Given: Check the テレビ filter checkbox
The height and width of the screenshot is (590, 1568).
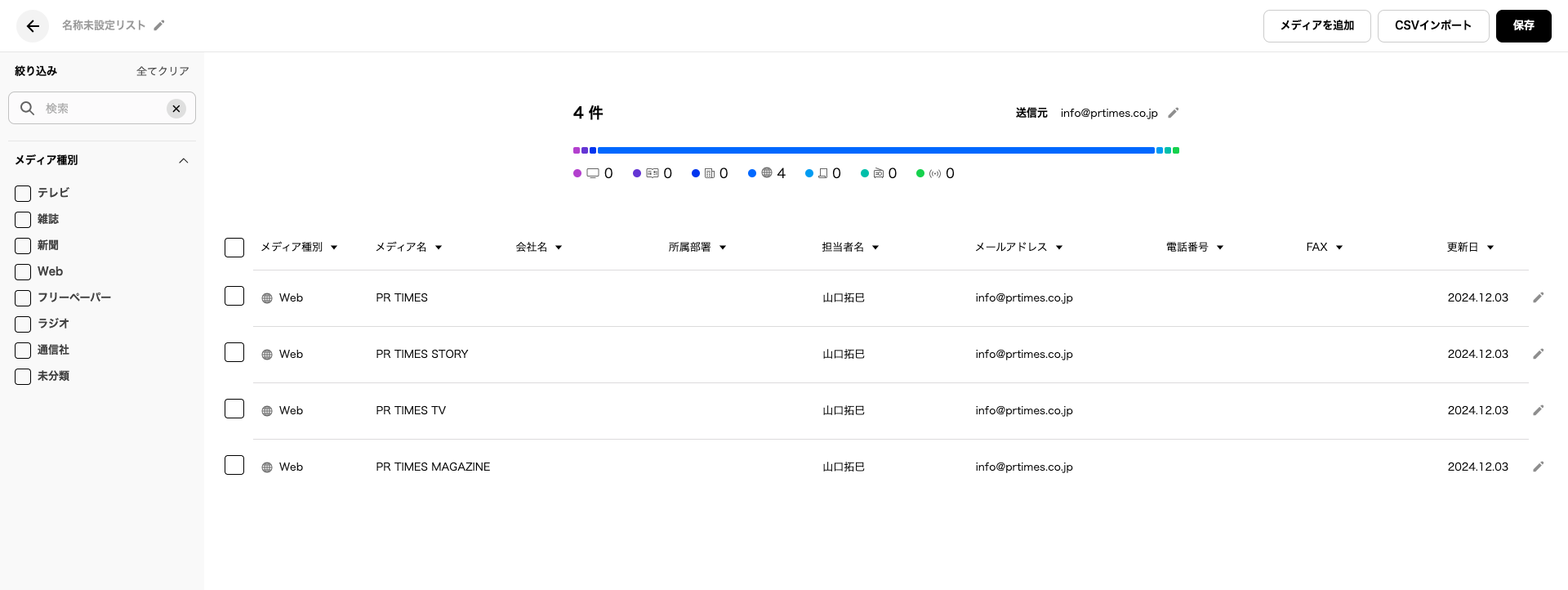Looking at the screenshot, I should [23, 194].
